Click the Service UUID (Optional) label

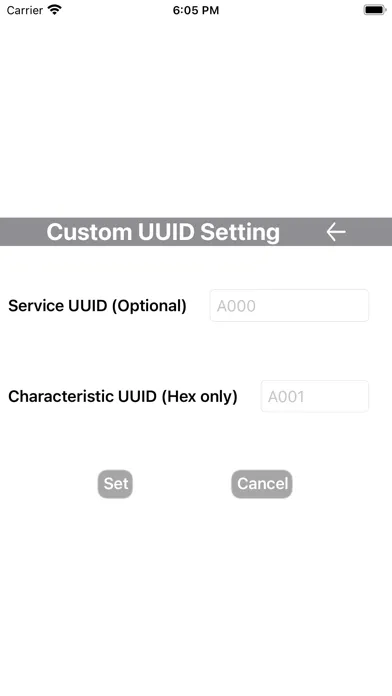pyautogui.click(x=97, y=306)
